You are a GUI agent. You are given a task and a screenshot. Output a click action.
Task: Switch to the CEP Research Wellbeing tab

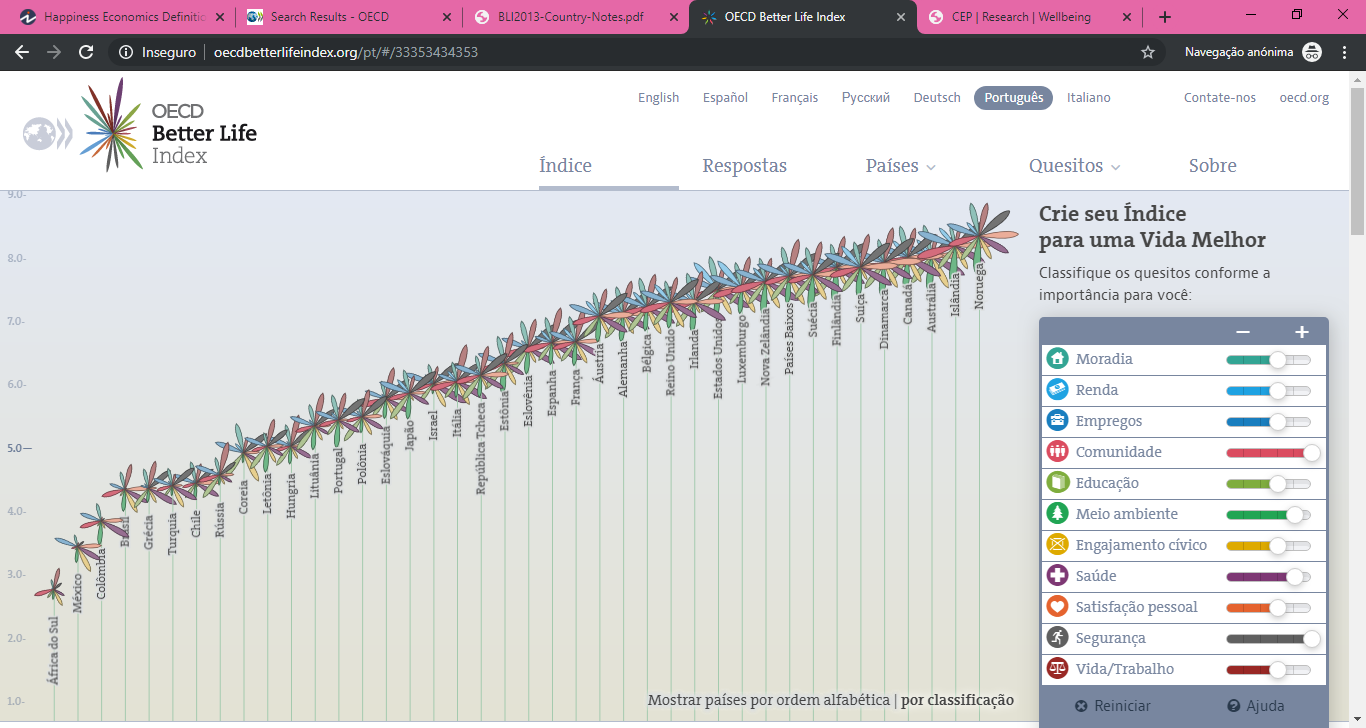point(1029,17)
